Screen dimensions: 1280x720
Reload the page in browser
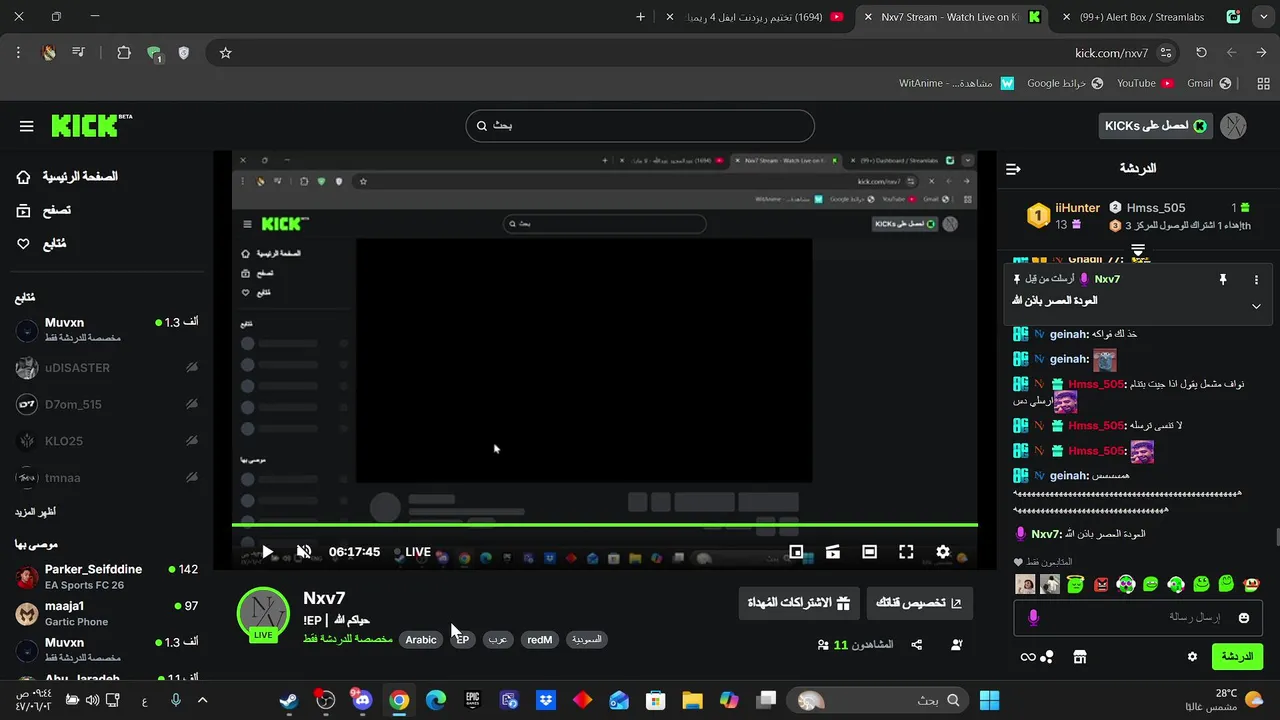coord(1201,53)
